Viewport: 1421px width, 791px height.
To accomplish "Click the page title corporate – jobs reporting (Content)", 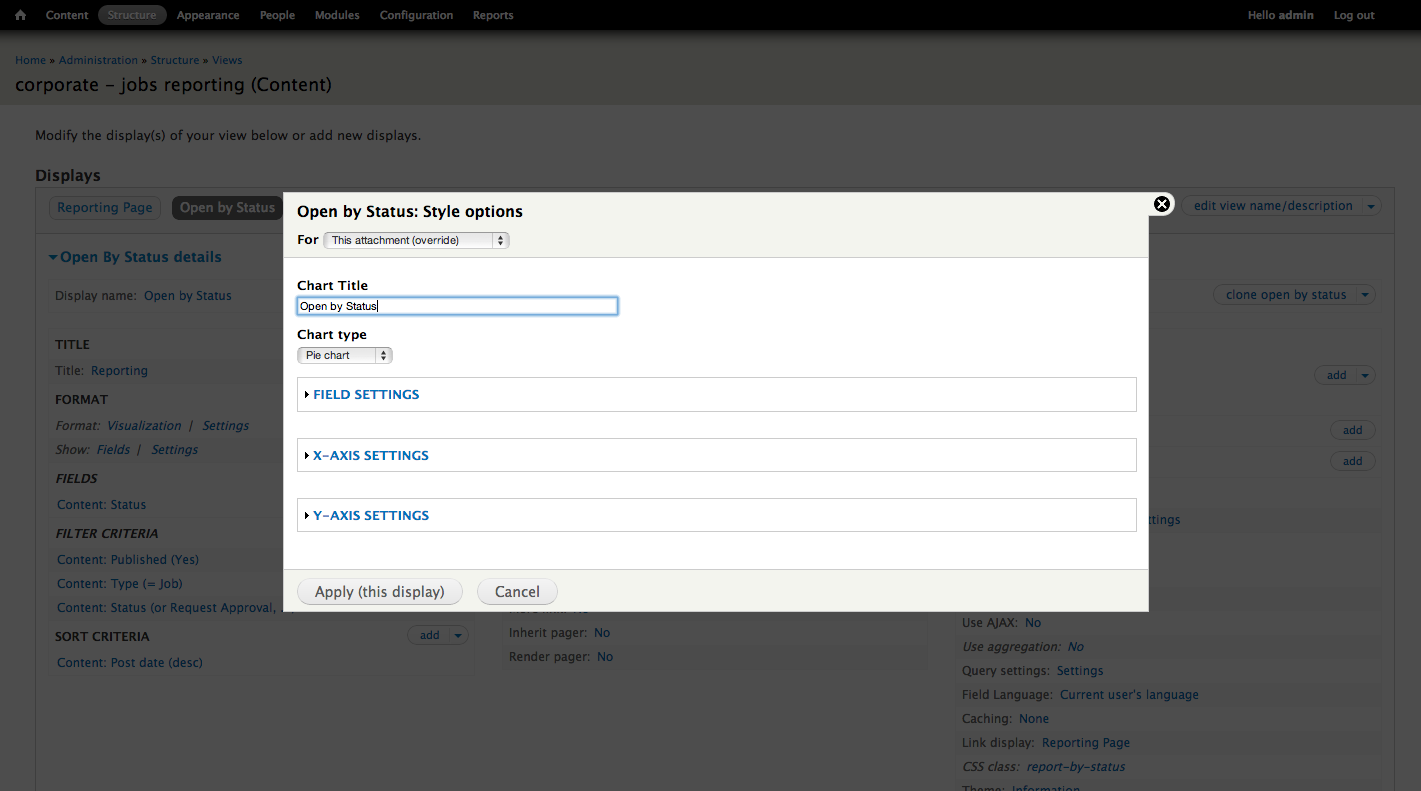I will click(x=173, y=85).
